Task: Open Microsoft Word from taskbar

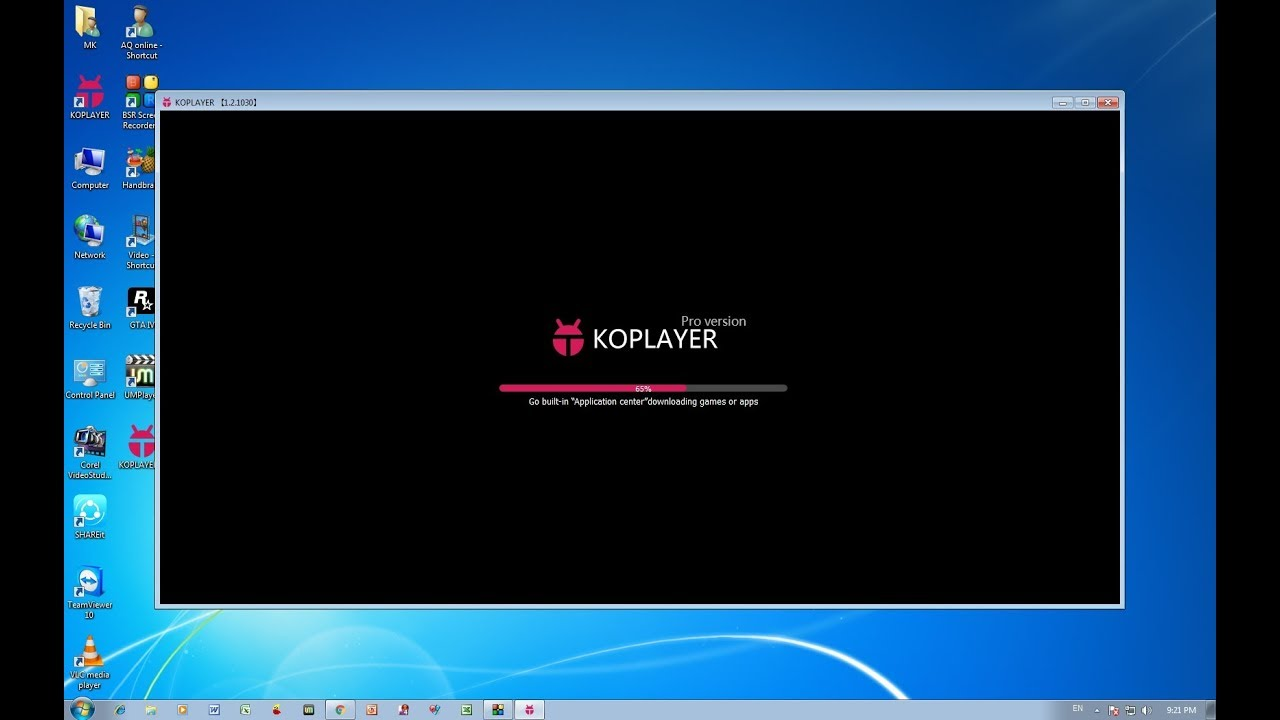Action: tap(214, 710)
